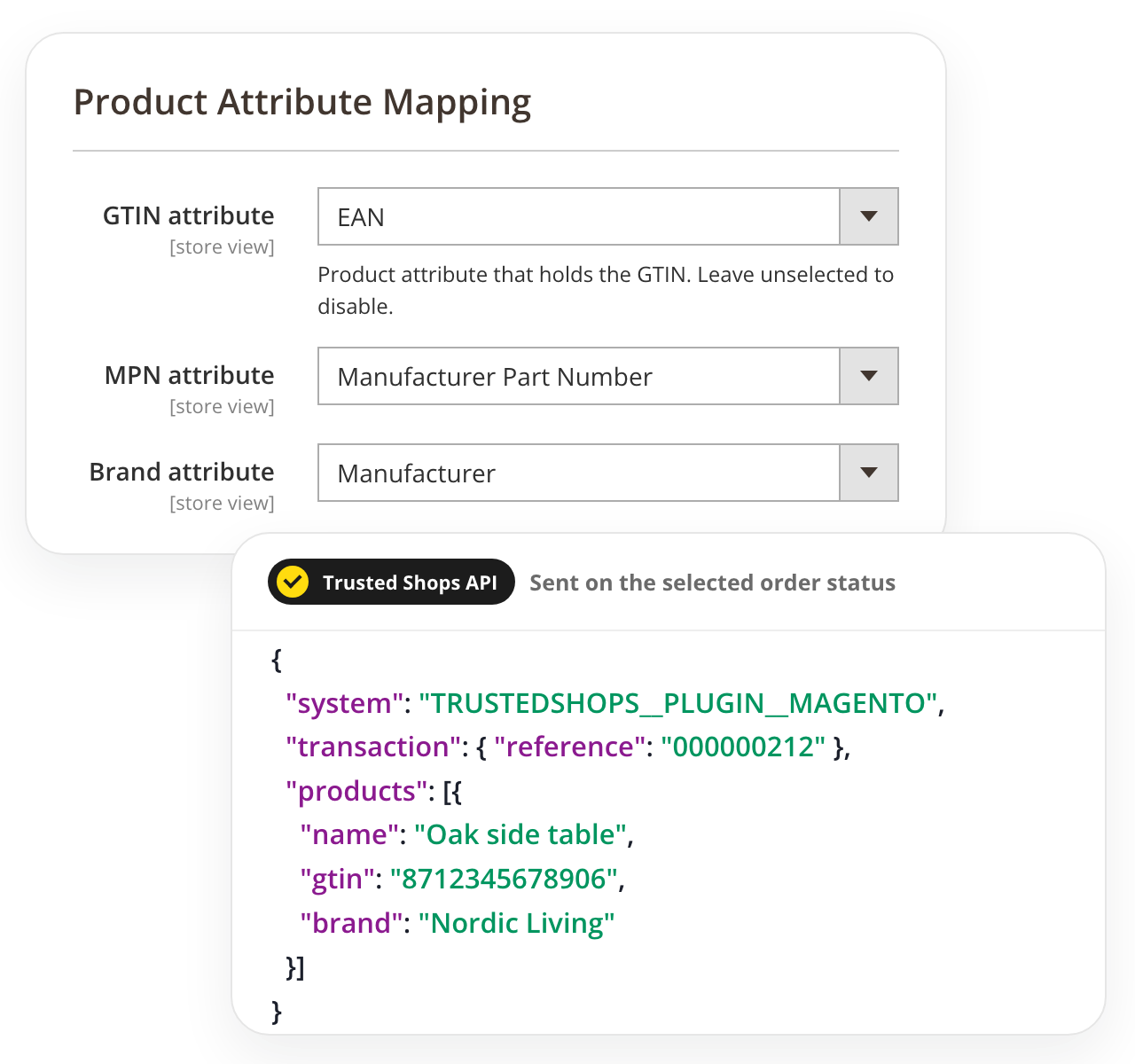Click the [store view] label under Brand attribute
Viewport: 1135px width, 1064px height.
[x=222, y=503]
